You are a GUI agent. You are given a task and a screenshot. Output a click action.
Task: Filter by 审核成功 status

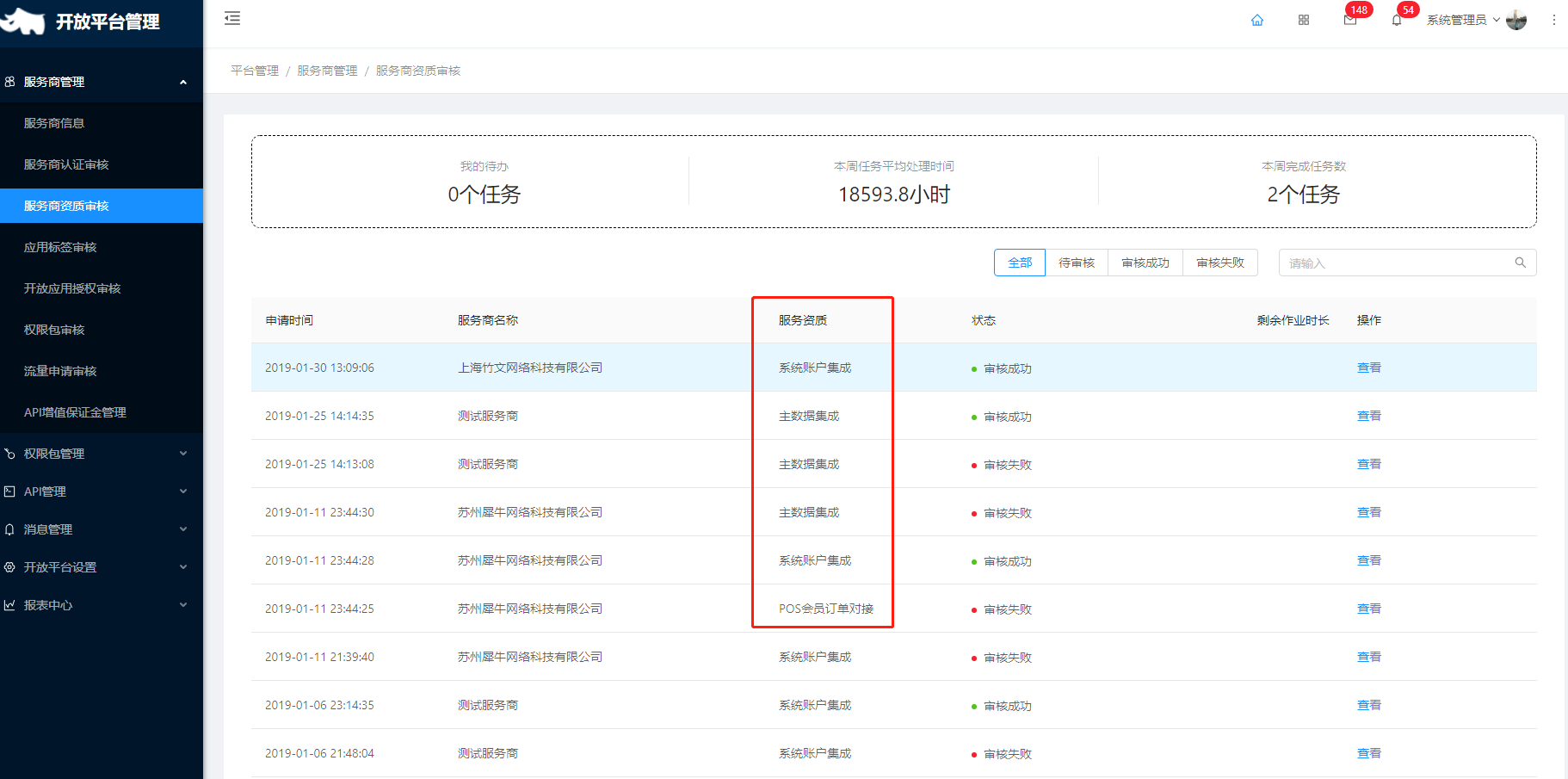1145,263
